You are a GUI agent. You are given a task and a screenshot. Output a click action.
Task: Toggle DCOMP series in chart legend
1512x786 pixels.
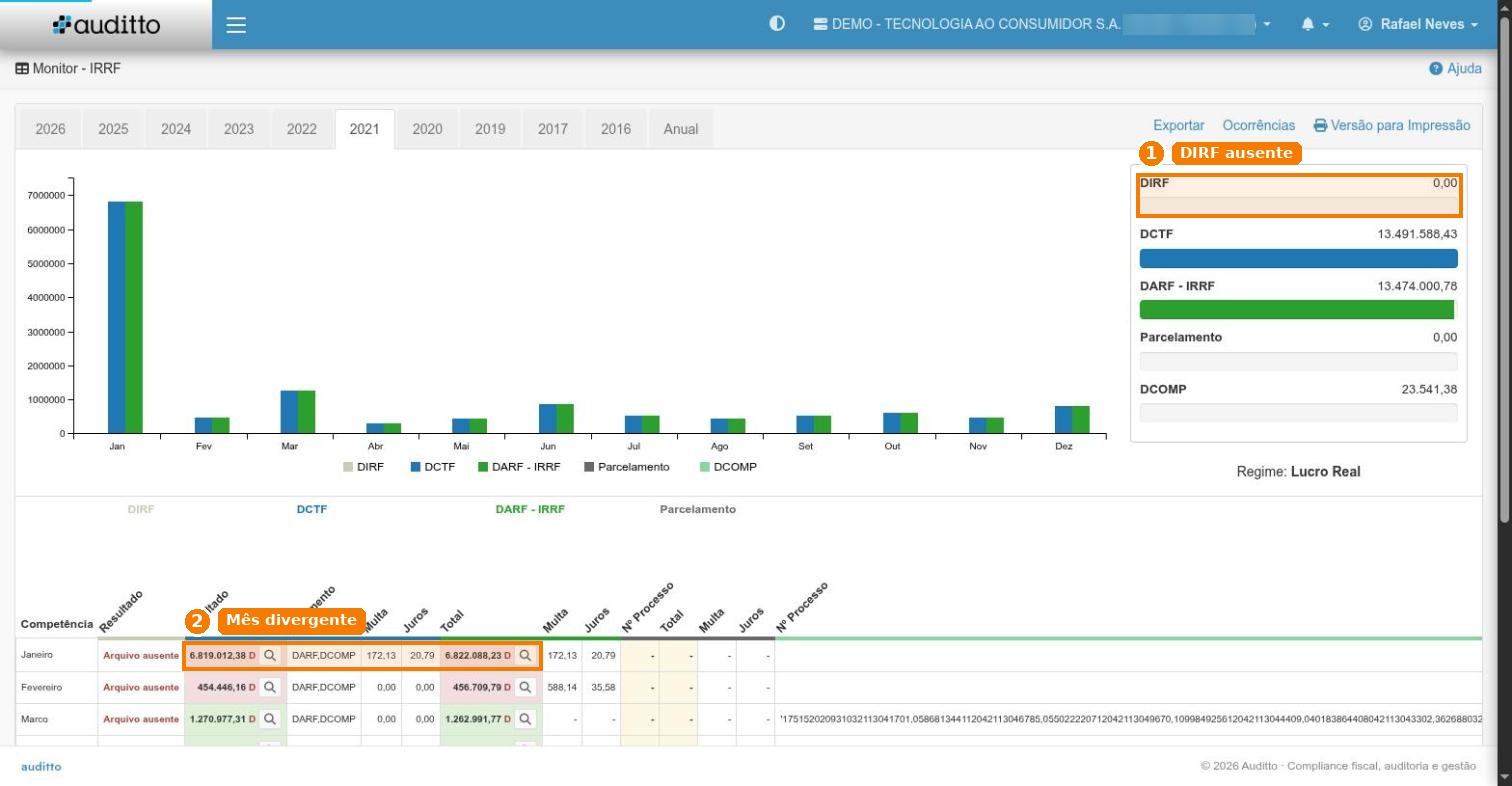728,467
